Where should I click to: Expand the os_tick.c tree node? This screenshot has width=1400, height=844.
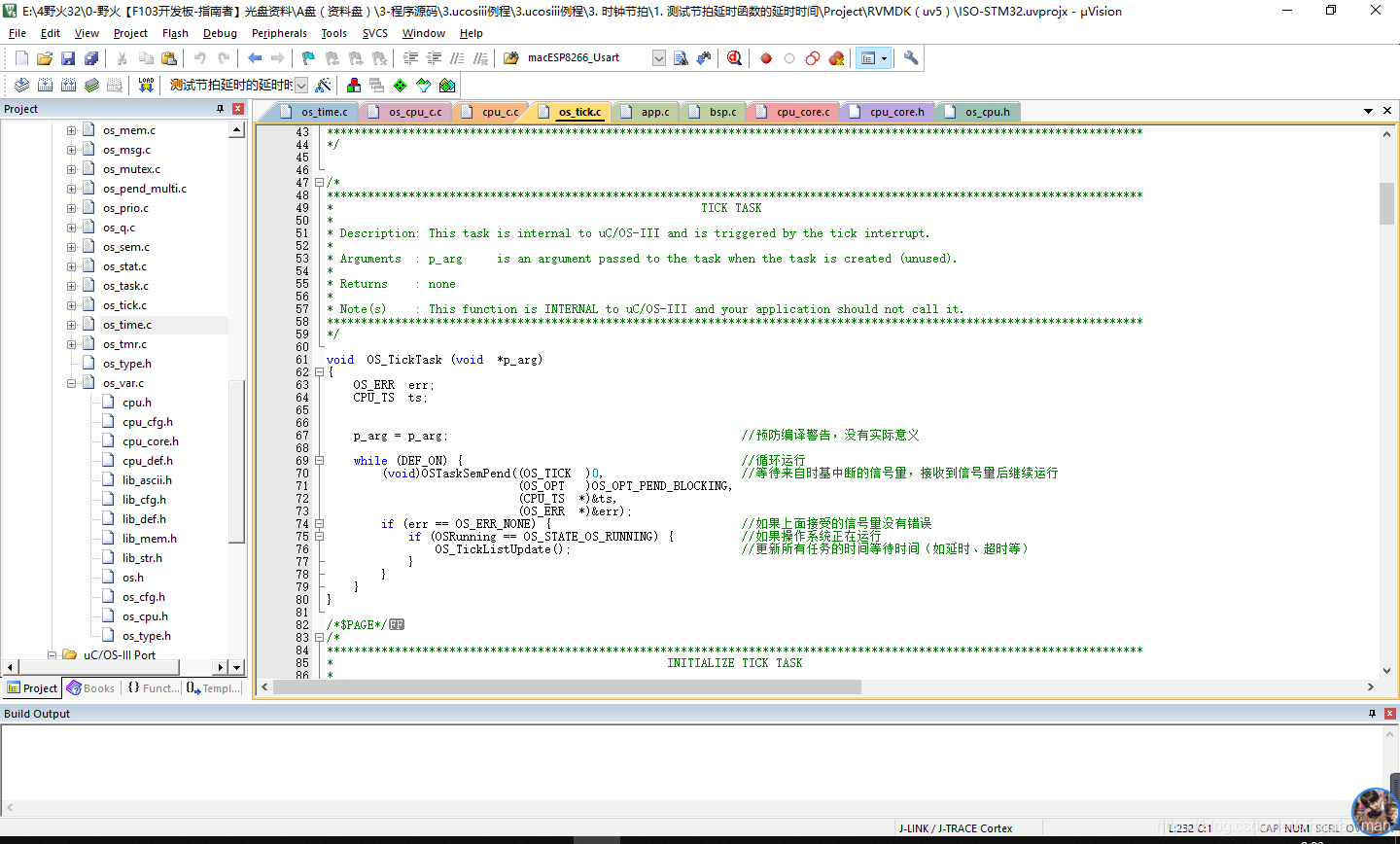coord(71,305)
